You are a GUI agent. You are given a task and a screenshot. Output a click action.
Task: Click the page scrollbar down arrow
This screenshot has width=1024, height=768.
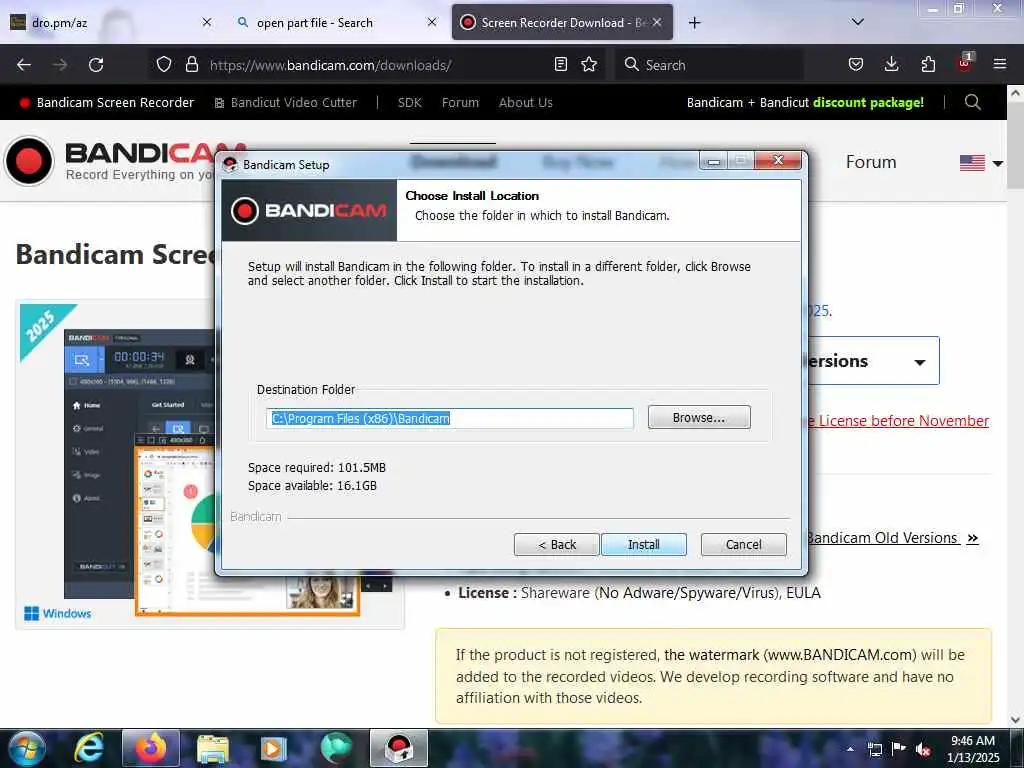[x=1015, y=719]
